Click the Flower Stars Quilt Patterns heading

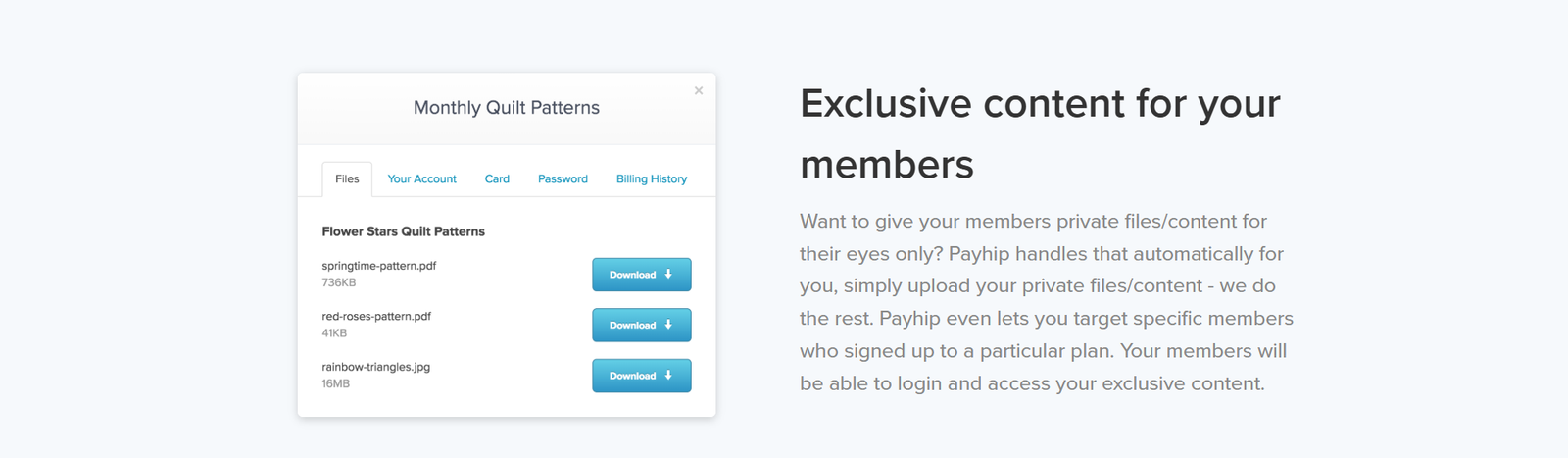tap(404, 231)
